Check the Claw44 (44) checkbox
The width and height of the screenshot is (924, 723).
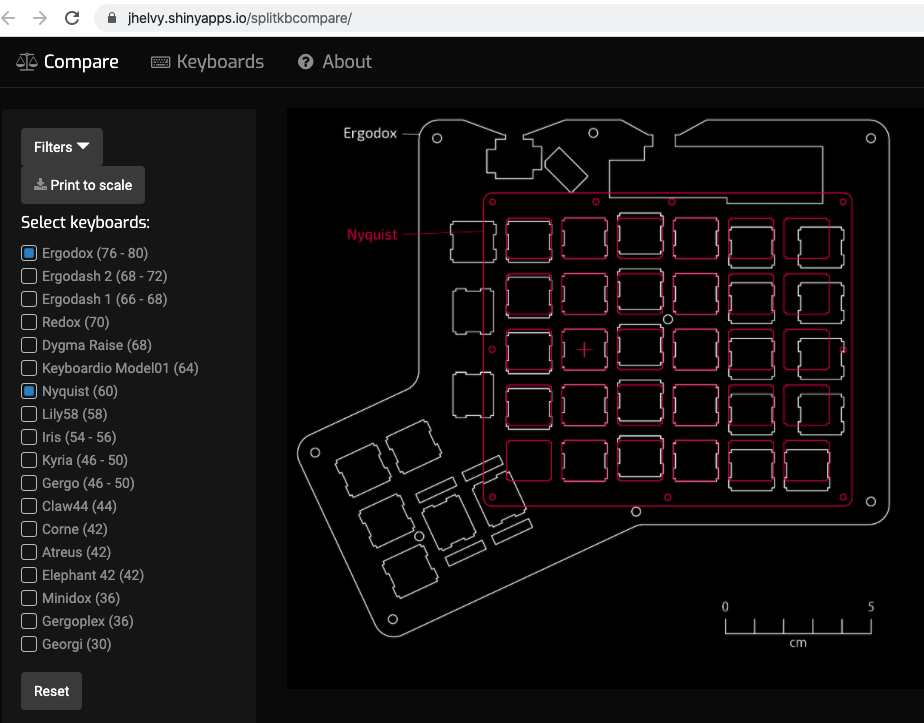(29, 506)
